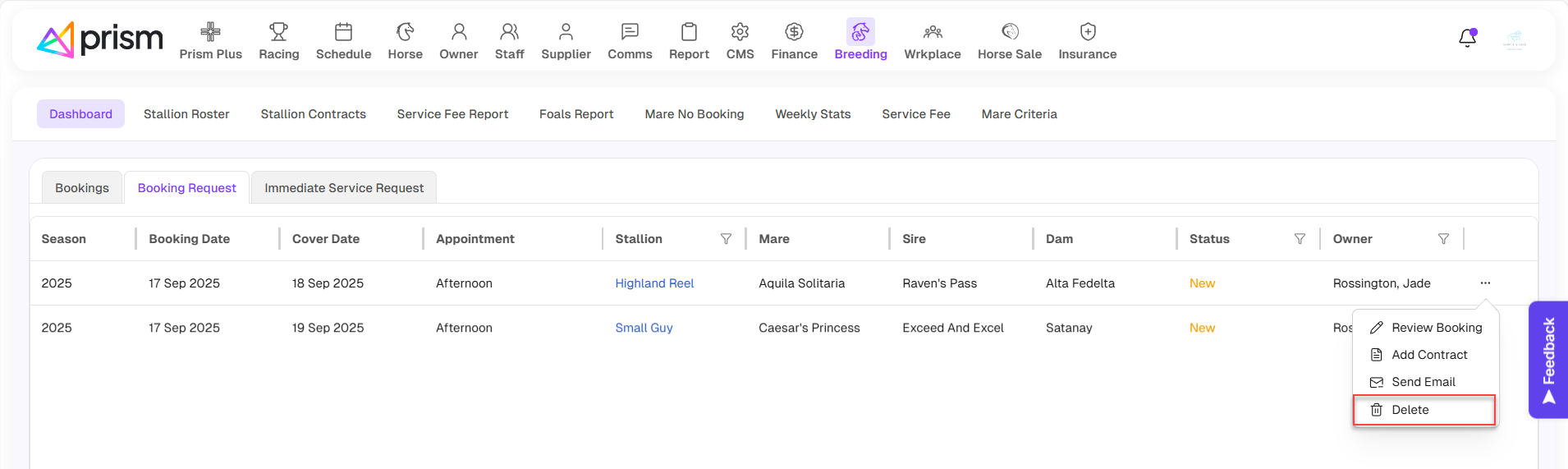Open the Owner column filter

[x=1443, y=239]
